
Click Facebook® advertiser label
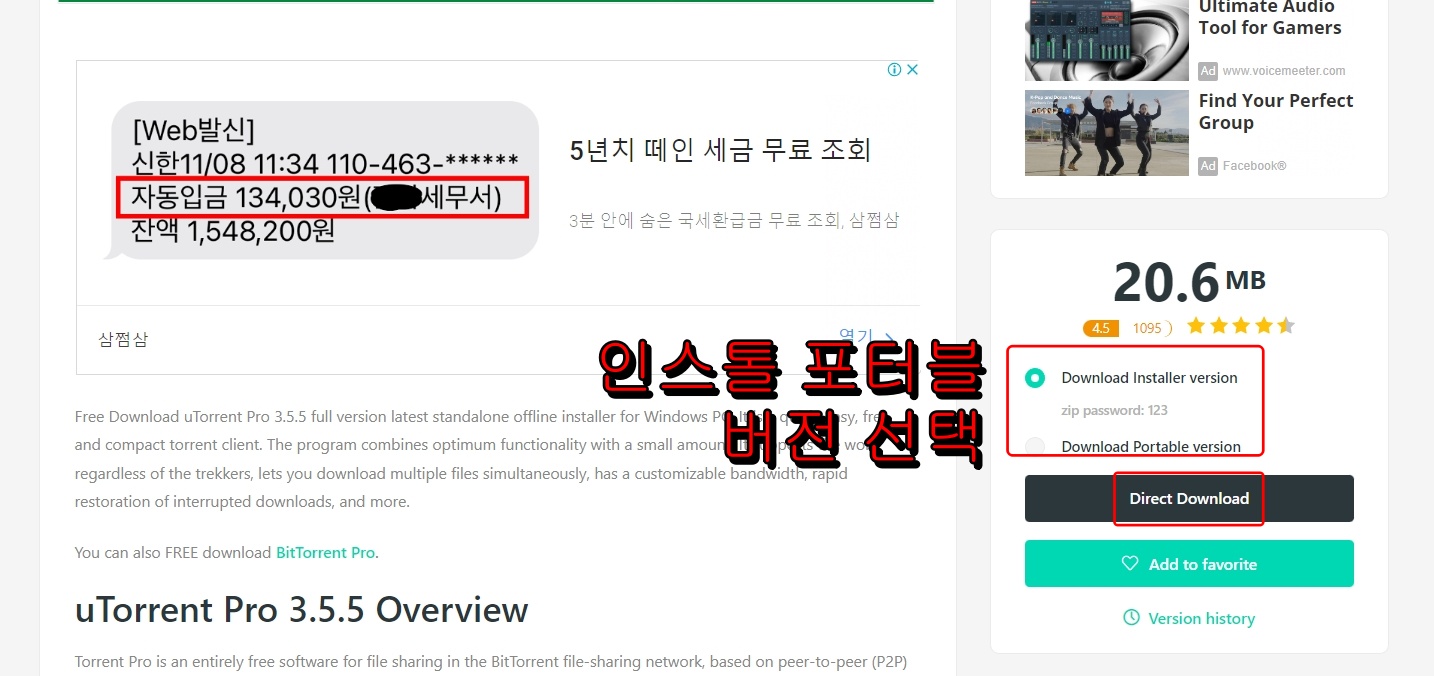tap(1254, 166)
